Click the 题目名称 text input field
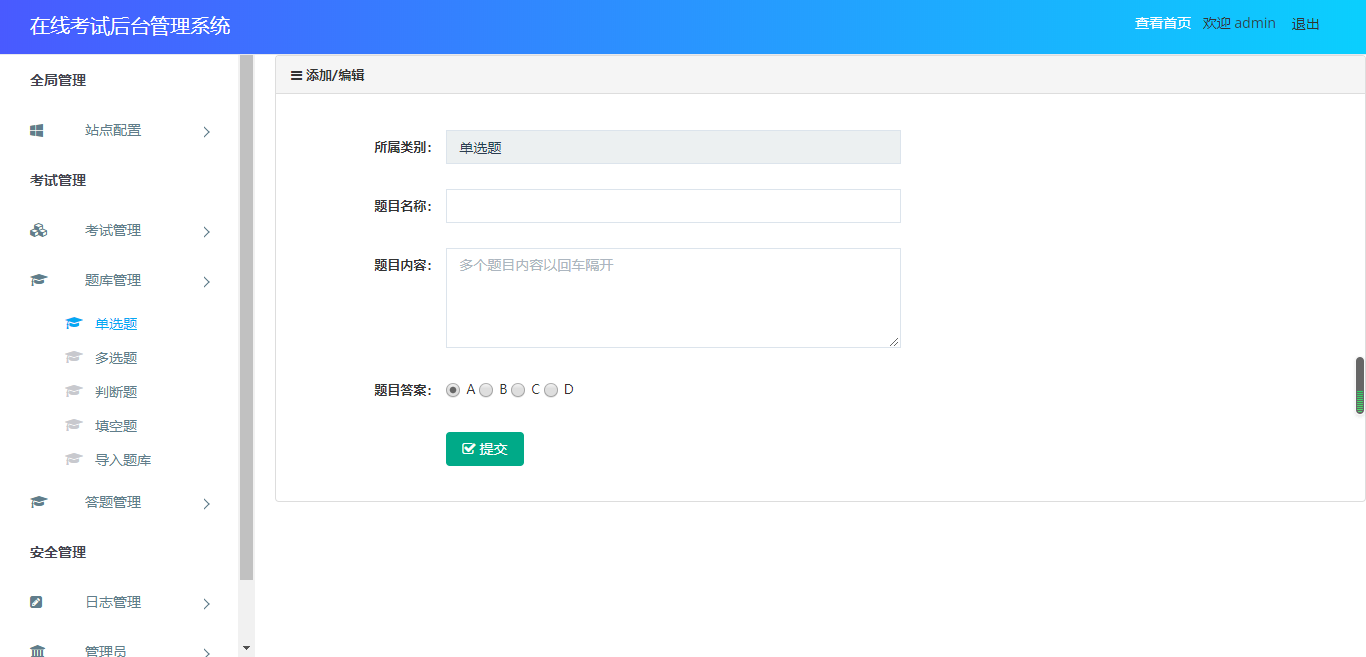Viewport: 1366px width, 657px height. tap(673, 206)
